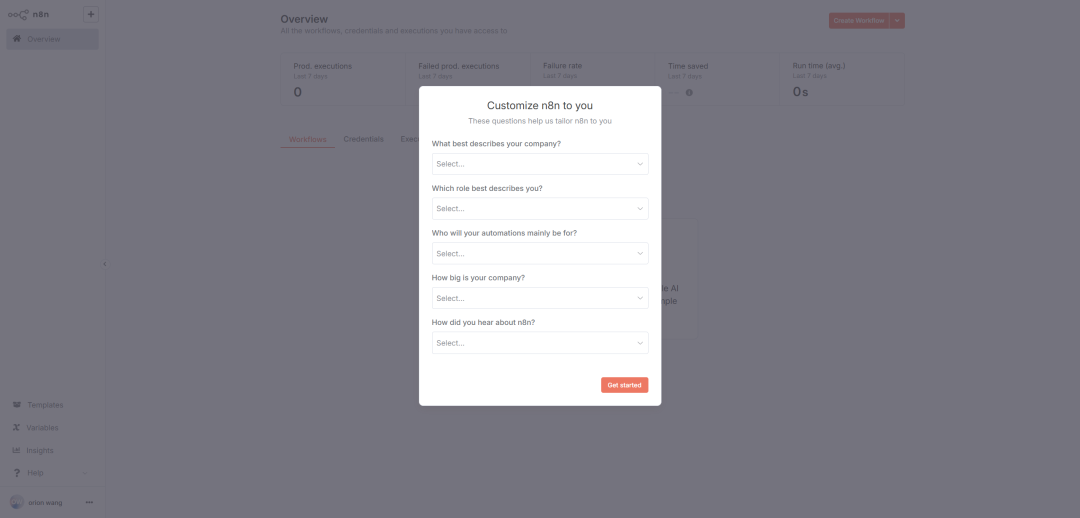This screenshot has width=1080, height=518.
Task: Switch to the Credentials tab
Action: 363,139
